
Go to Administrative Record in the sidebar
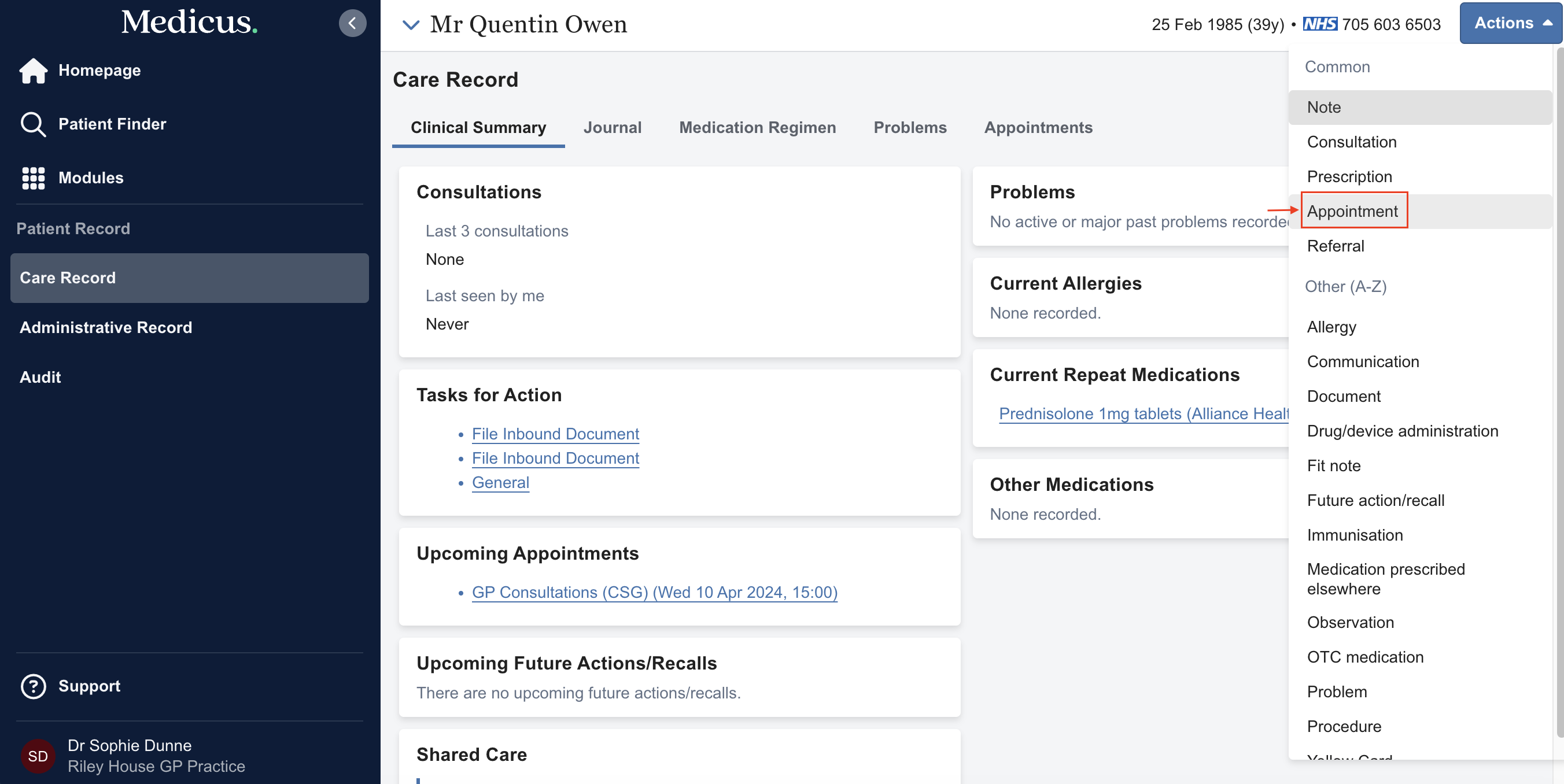pos(106,327)
